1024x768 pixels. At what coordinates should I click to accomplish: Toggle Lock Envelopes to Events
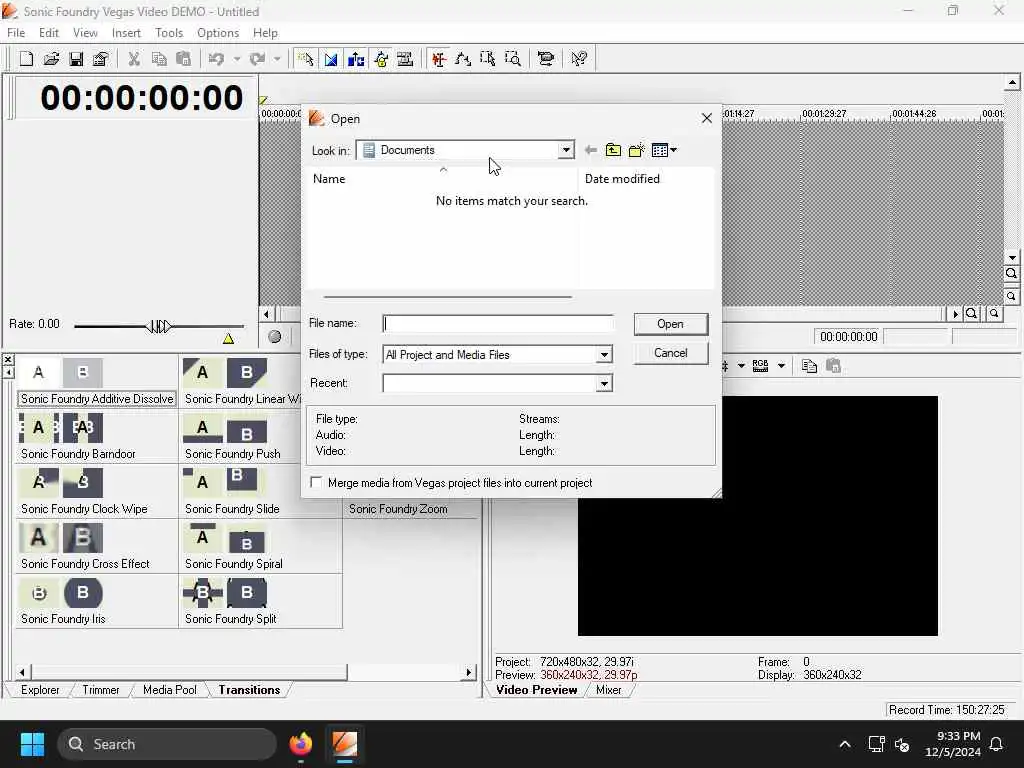click(x=381, y=59)
